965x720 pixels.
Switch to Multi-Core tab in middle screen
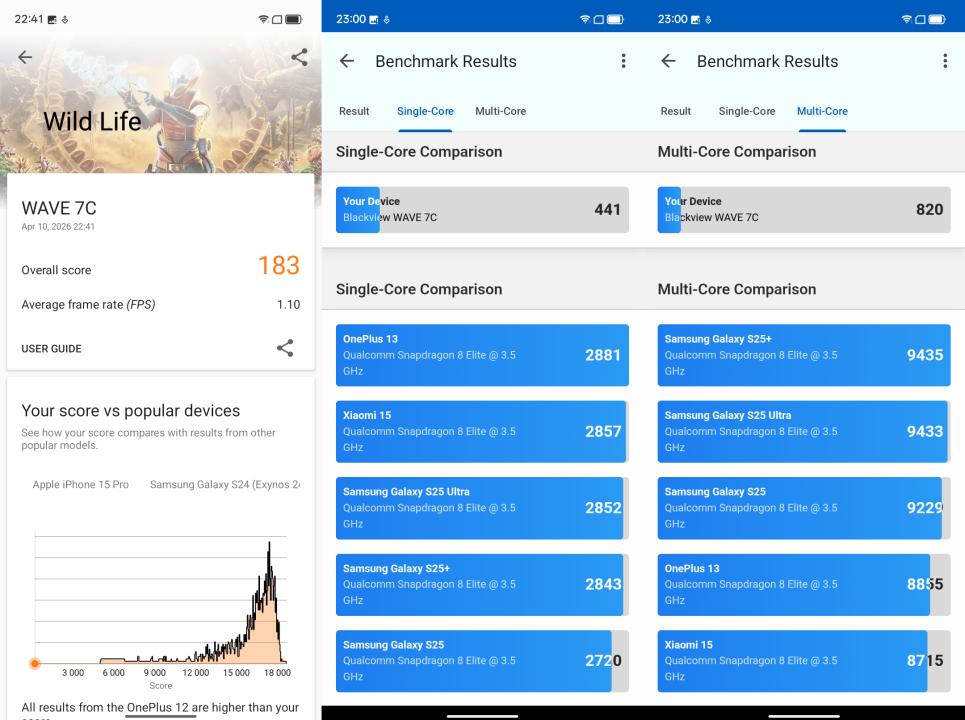pos(500,111)
